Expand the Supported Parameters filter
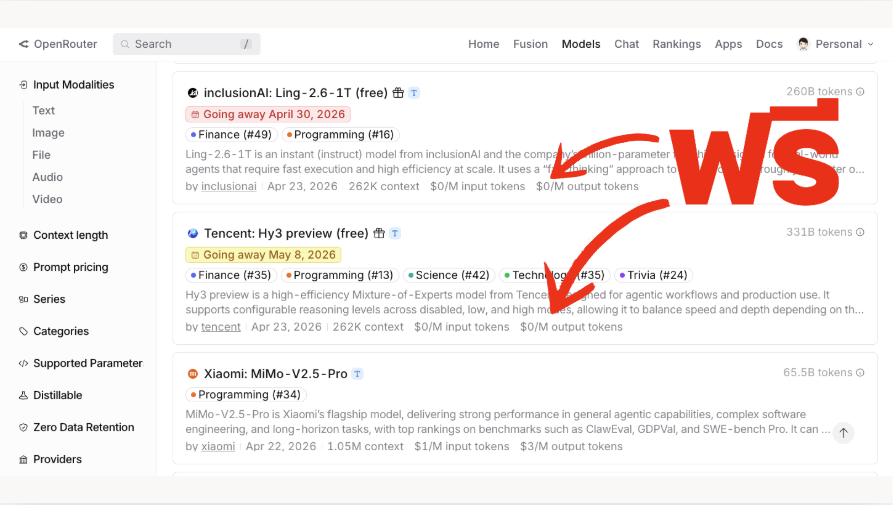Screen dimensions: 893x505 click(x=88, y=363)
